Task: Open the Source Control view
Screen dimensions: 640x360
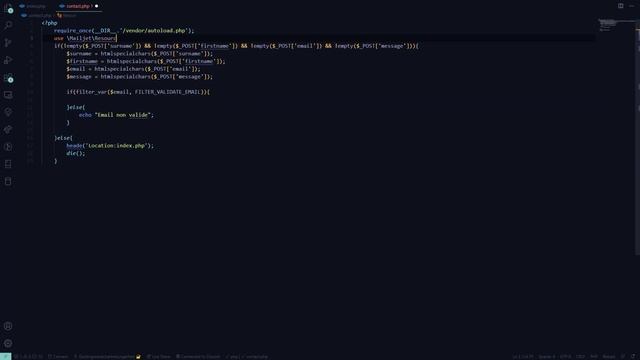Action: 8,42
